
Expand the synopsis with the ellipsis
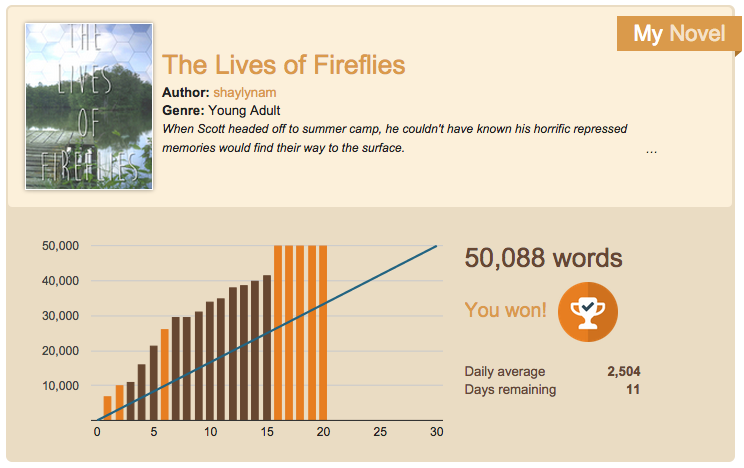651,149
